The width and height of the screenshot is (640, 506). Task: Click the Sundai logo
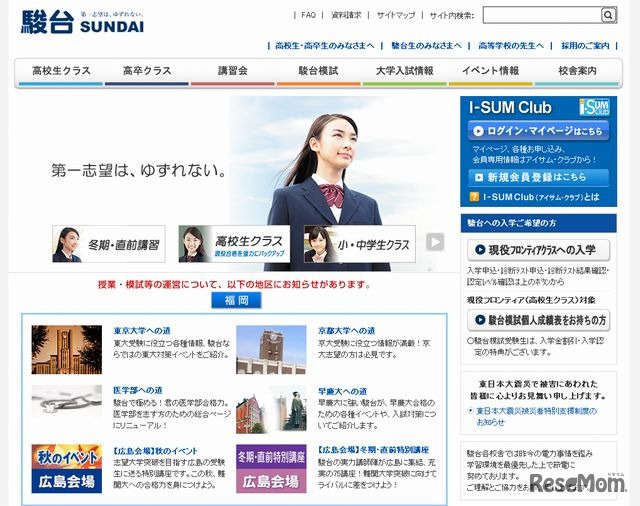(x=83, y=22)
